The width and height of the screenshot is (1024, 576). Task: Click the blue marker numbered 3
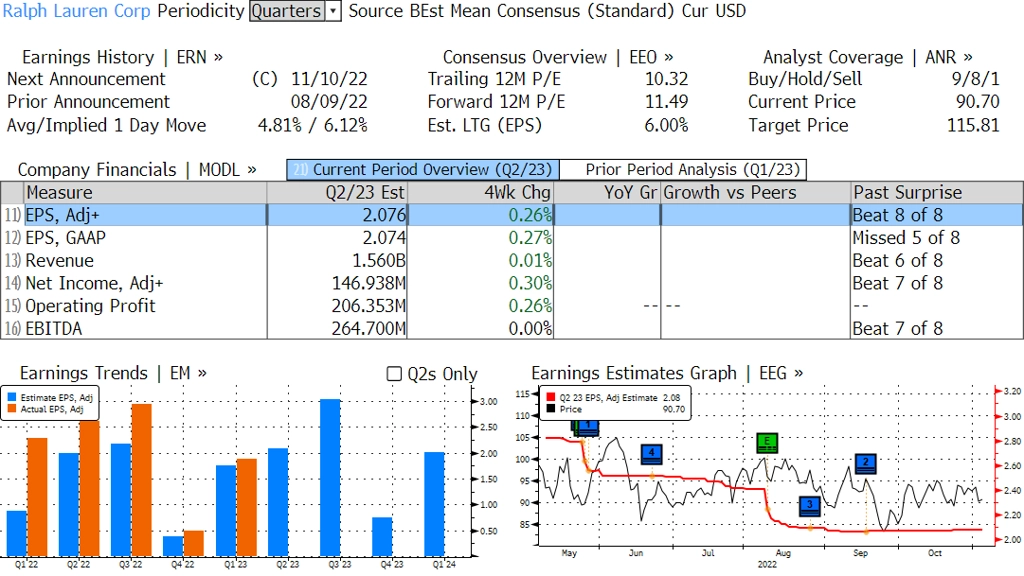810,506
